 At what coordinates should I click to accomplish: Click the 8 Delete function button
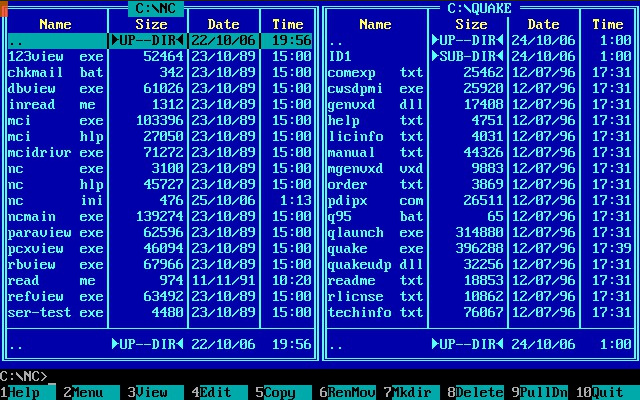[x=471, y=393]
